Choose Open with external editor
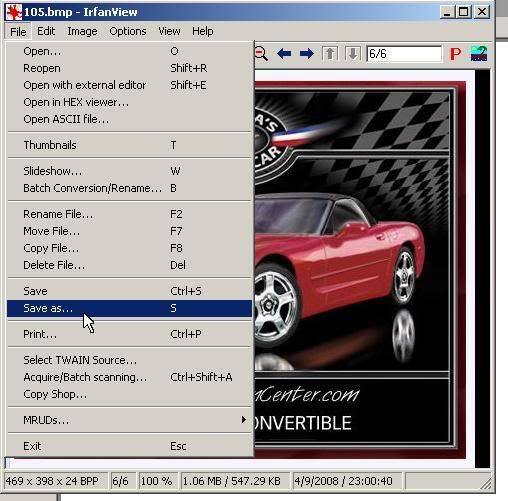 tap(130, 85)
